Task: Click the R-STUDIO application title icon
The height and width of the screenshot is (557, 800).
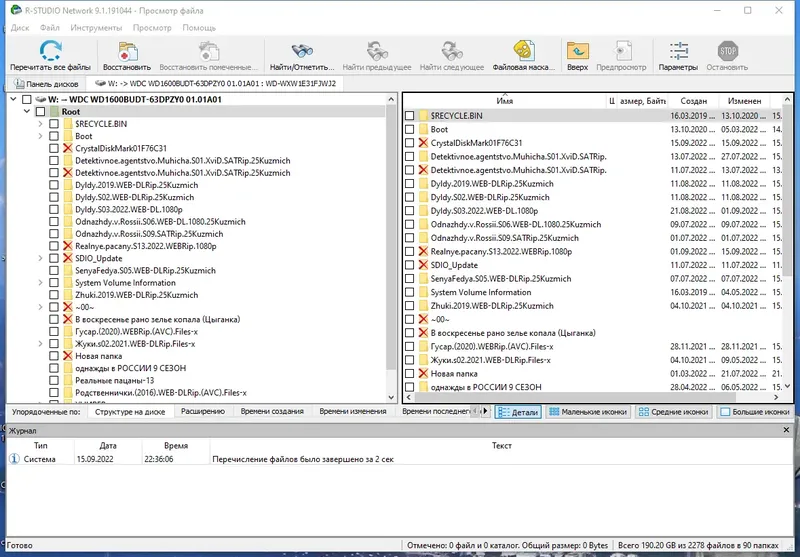Action: point(16,10)
